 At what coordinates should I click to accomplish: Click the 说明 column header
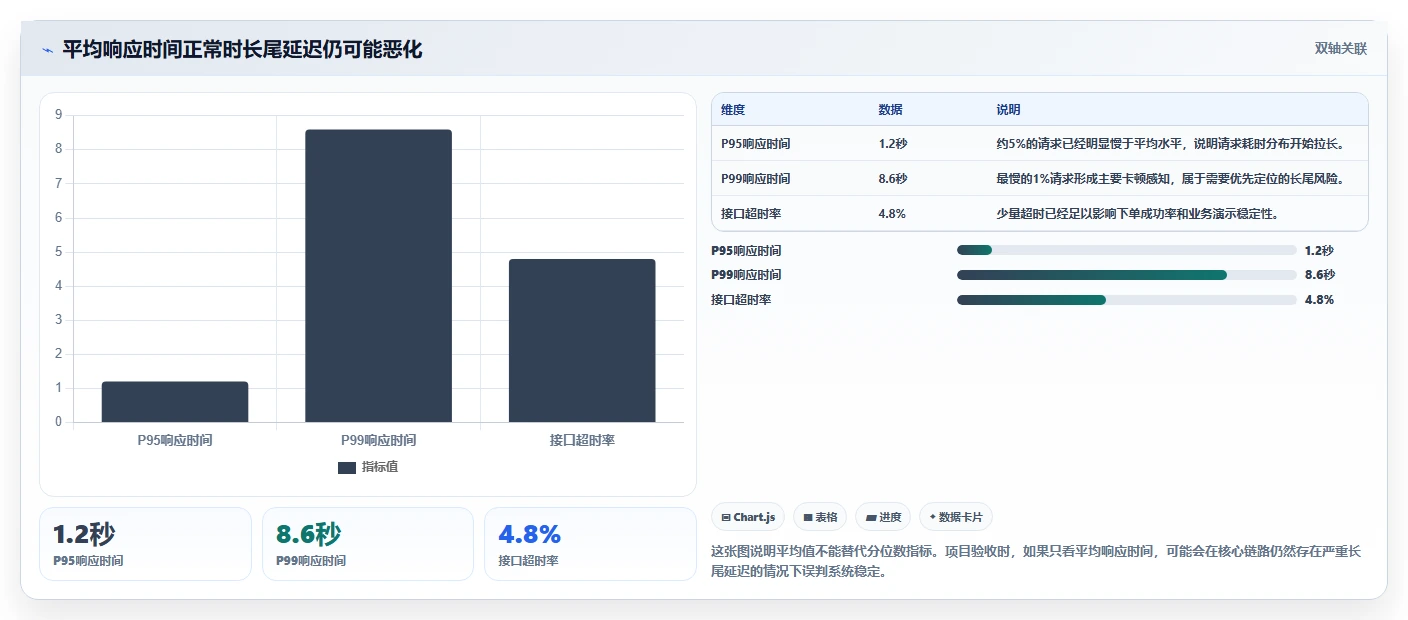(x=1008, y=110)
